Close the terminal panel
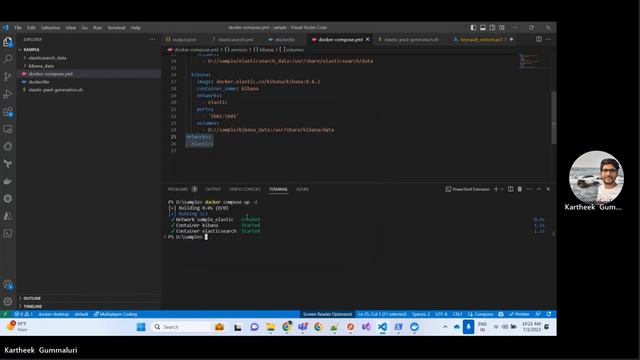 tap(548, 189)
